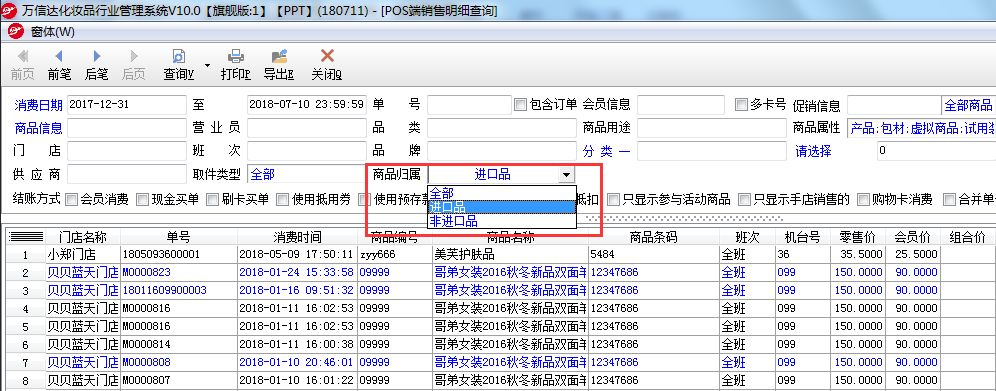Open the 取件类型 combo box showing 全部
The height and width of the screenshot is (391, 996).
[x=306, y=174]
